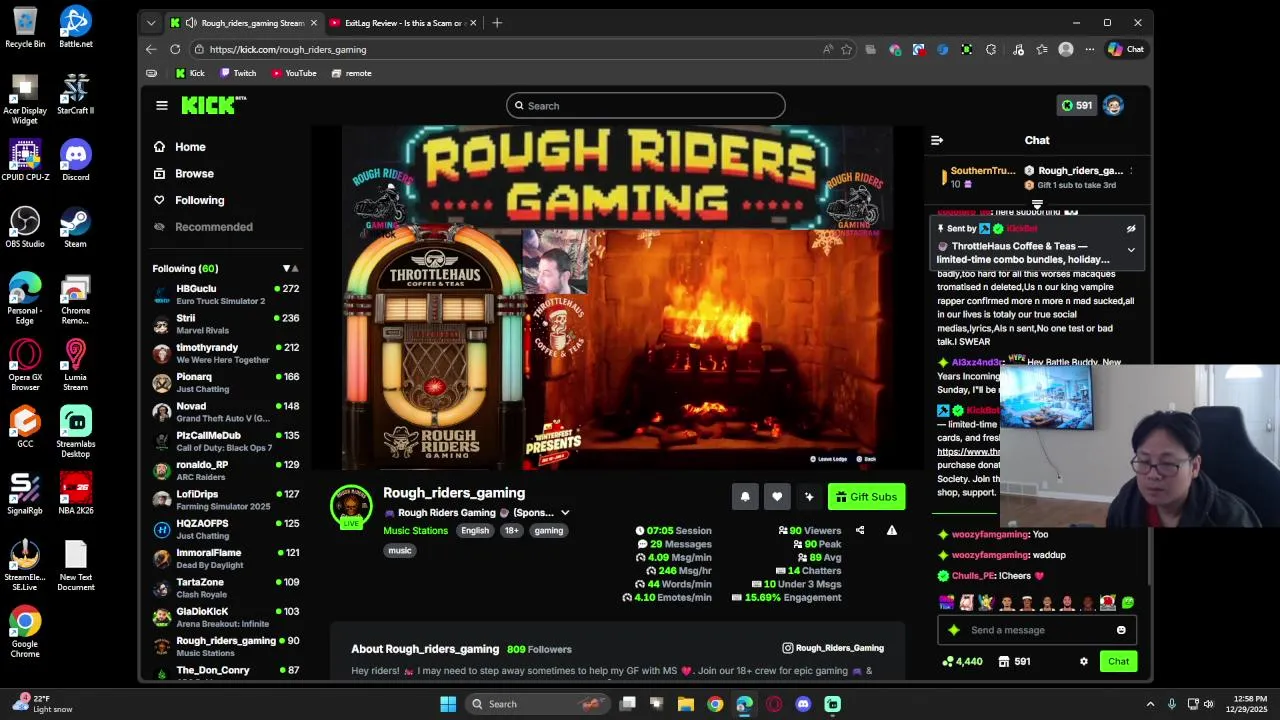Screen dimensions: 1280x720
Task: Open PlzCallMeDub channel
Action: 226,441
